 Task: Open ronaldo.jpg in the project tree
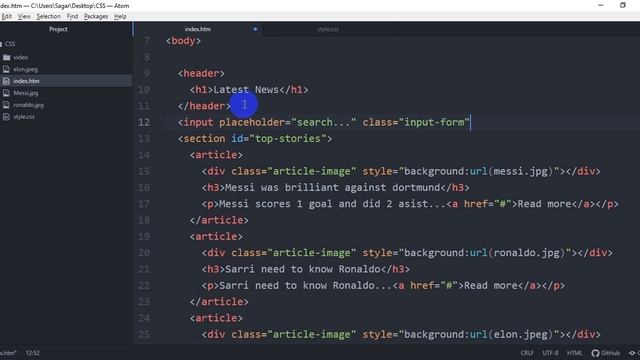pos(28,105)
